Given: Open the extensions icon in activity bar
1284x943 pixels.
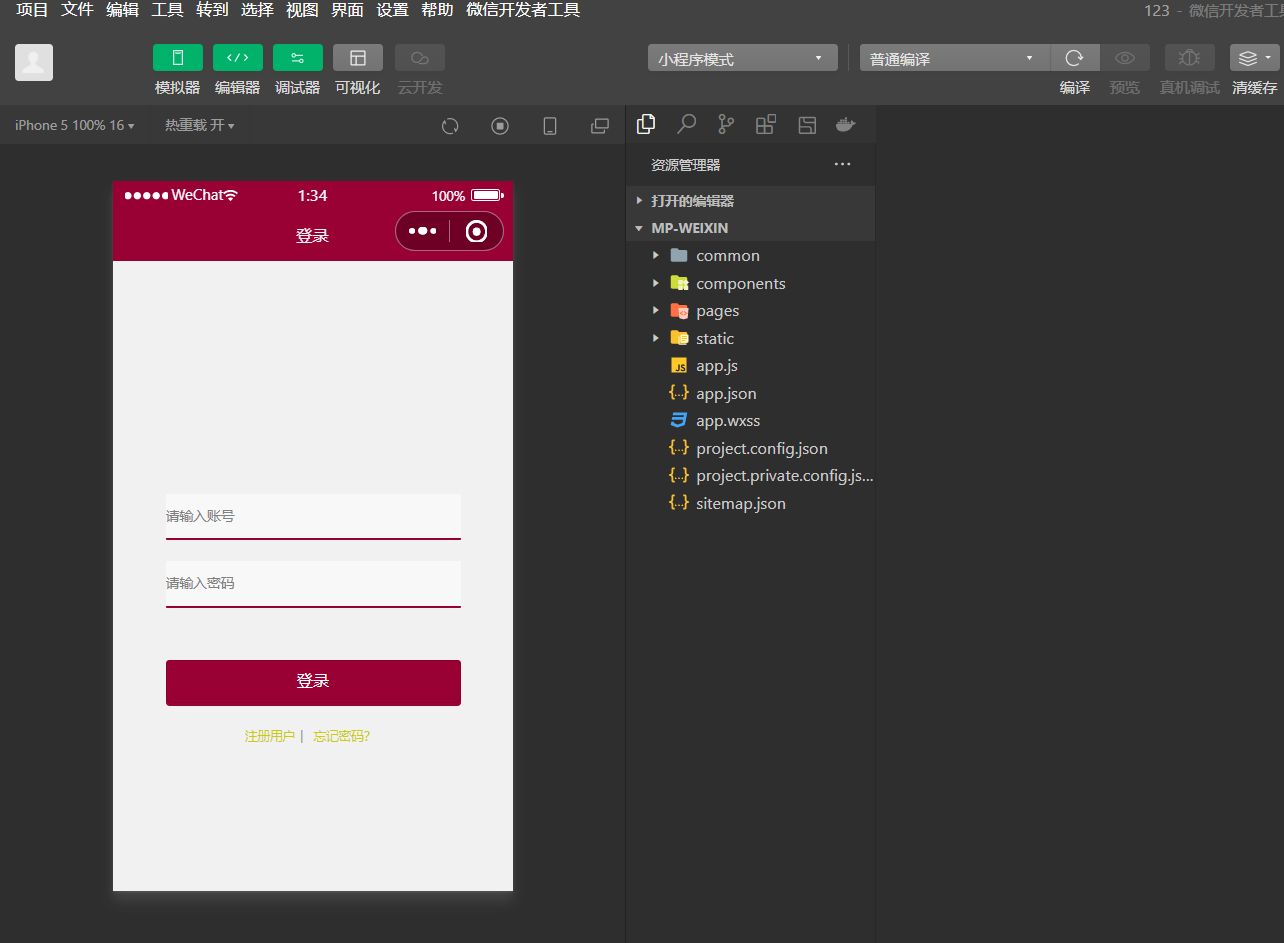Looking at the screenshot, I should pos(766,124).
